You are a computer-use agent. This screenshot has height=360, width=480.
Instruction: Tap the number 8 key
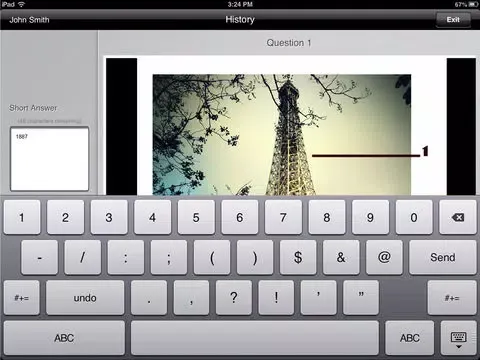[327, 217]
